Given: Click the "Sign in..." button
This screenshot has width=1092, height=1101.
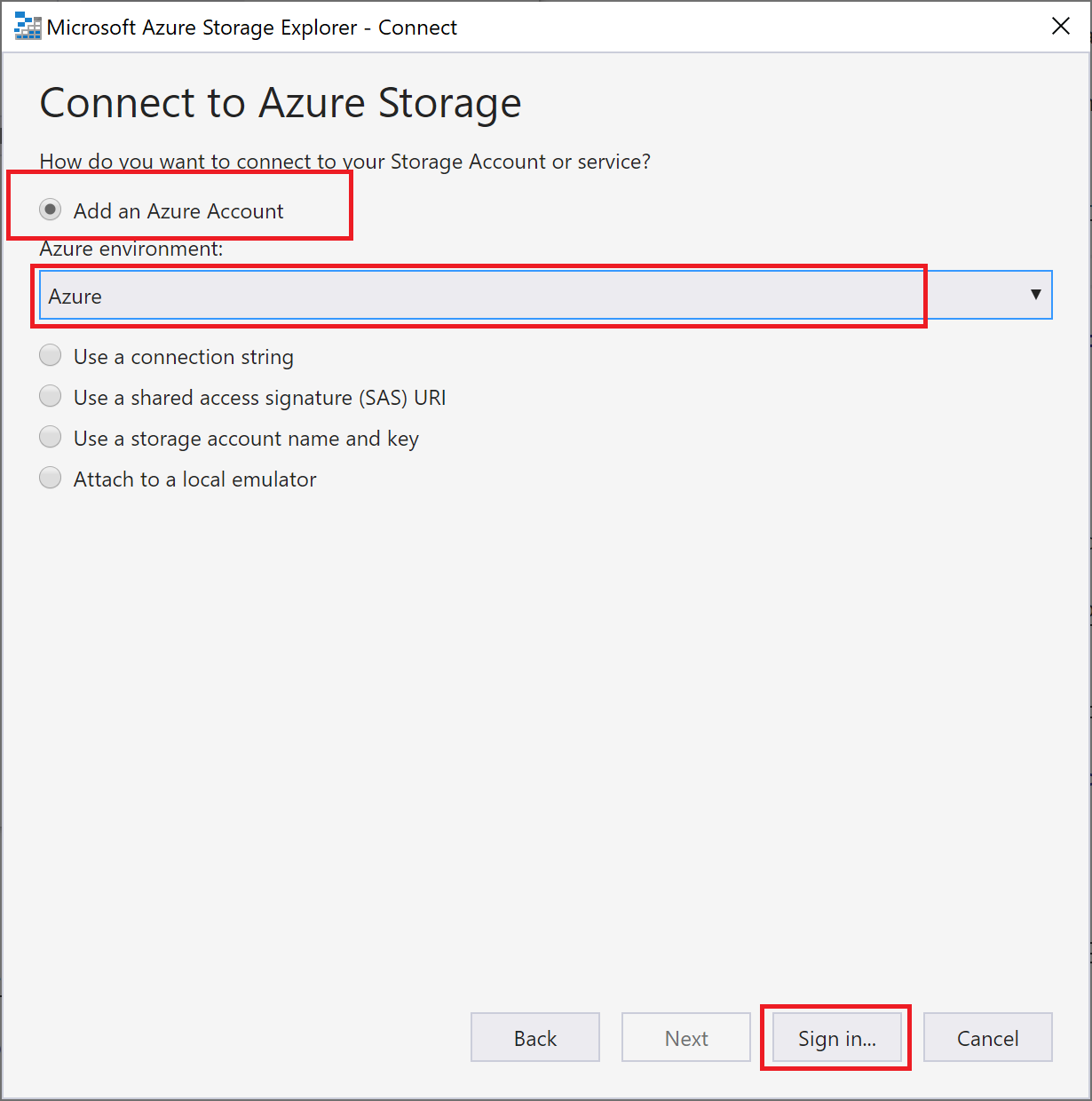Looking at the screenshot, I should coord(835,1037).
